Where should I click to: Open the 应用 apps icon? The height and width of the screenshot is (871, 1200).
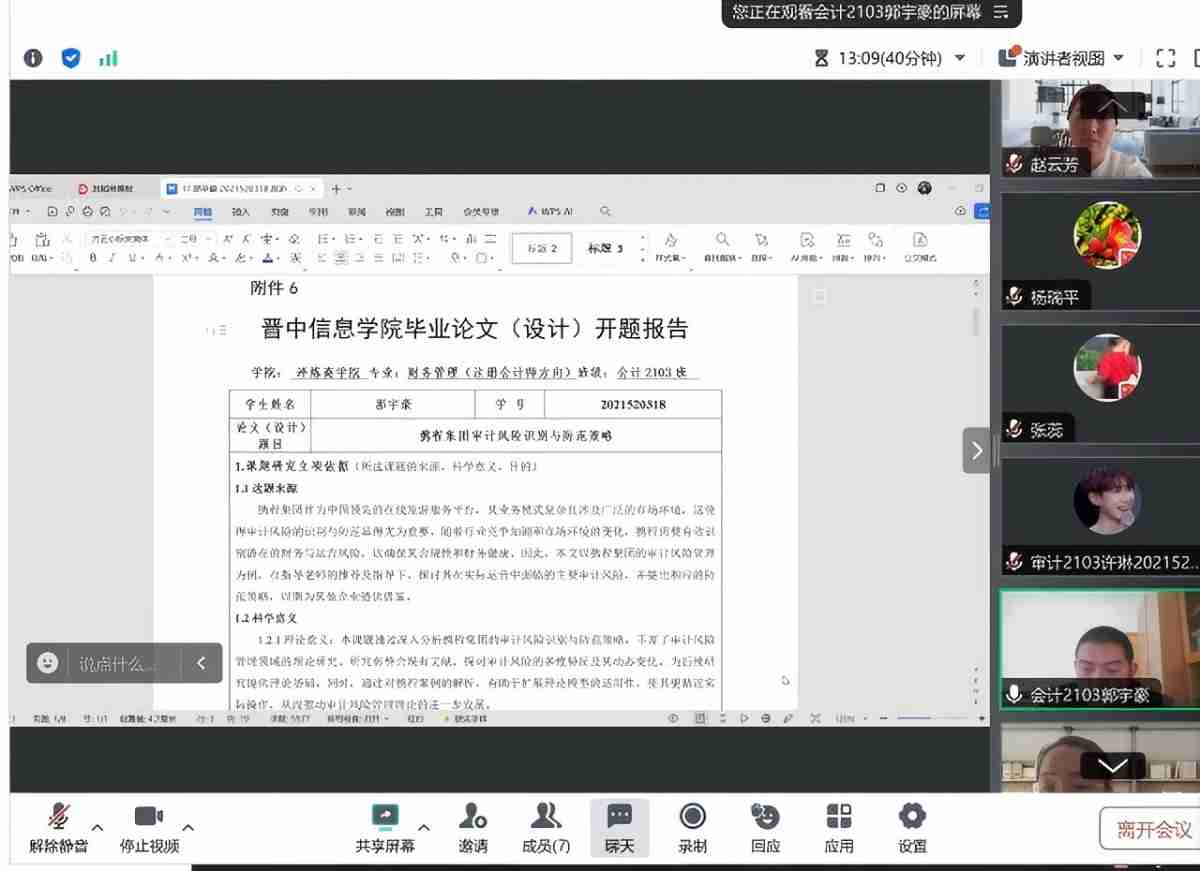839,818
